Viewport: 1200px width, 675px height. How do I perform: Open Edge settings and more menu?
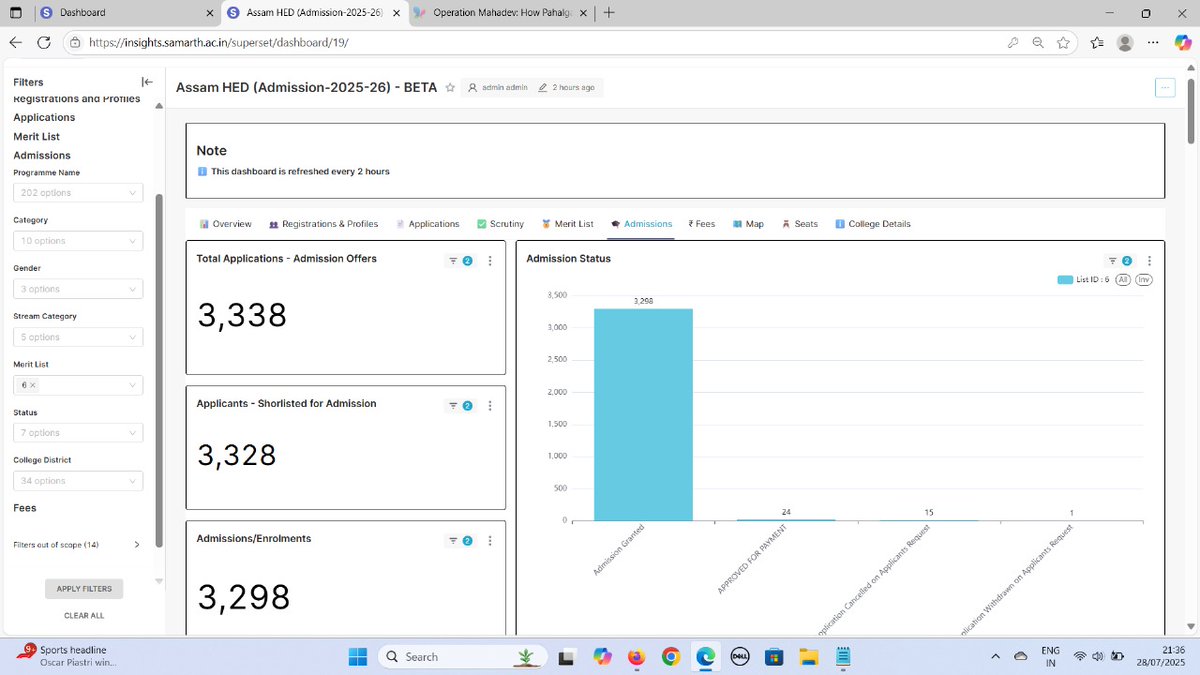pyautogui.click(x=1154, y=42)
